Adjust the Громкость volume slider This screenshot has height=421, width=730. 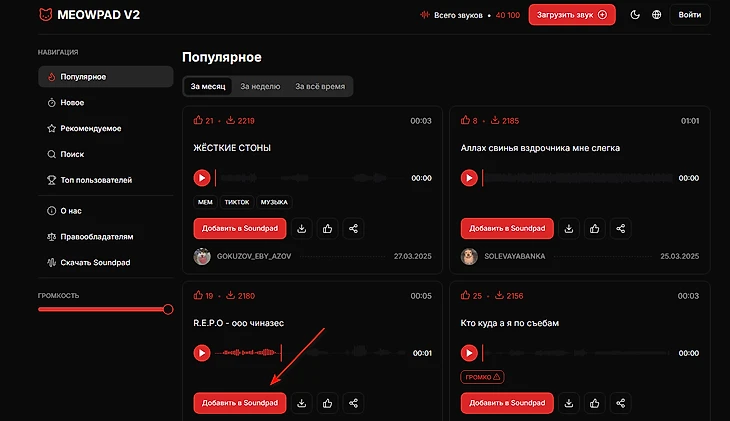[x=105, y=309]
